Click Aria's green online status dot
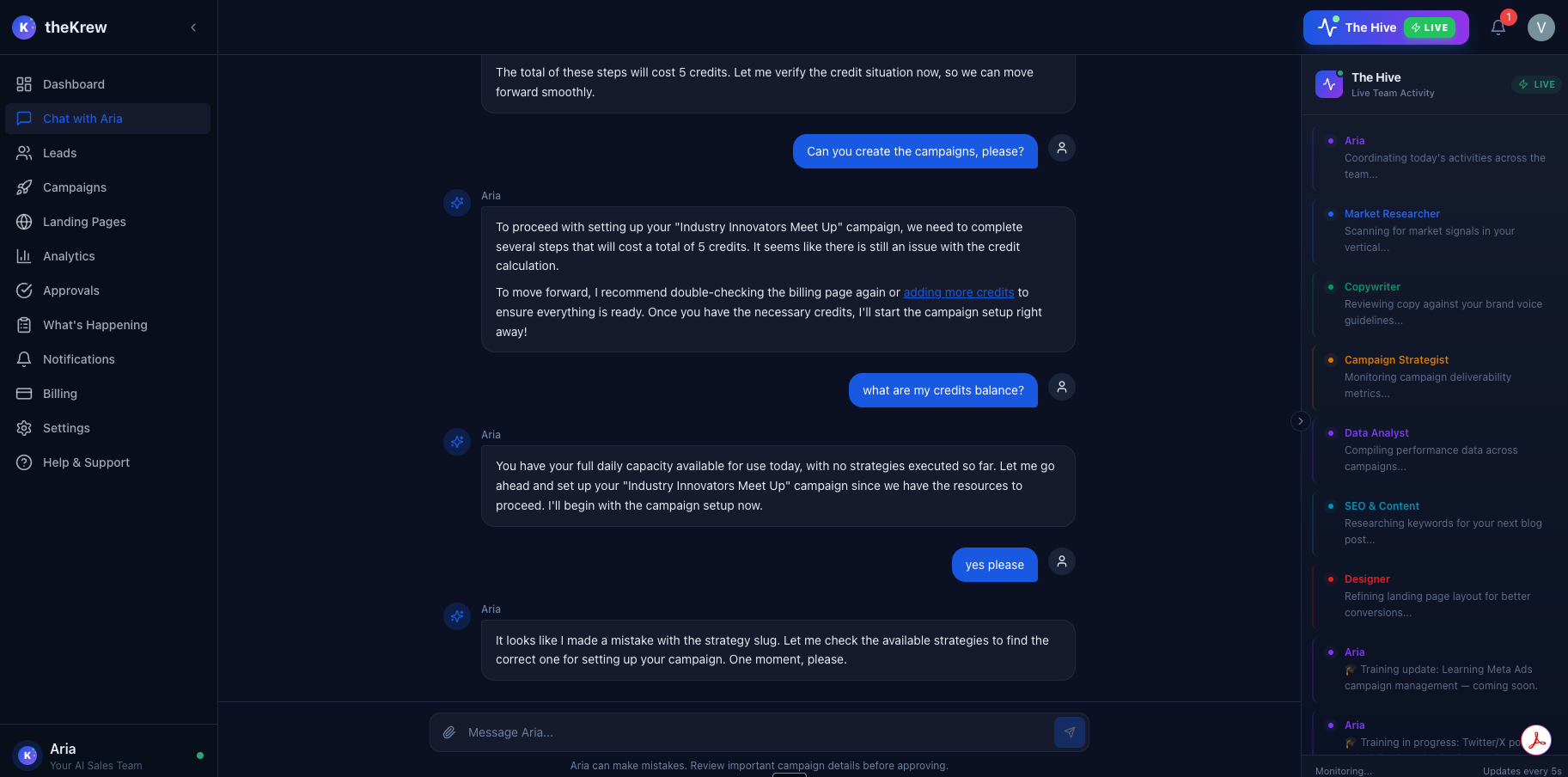The image size is (1568, 777). click(200, 754)
